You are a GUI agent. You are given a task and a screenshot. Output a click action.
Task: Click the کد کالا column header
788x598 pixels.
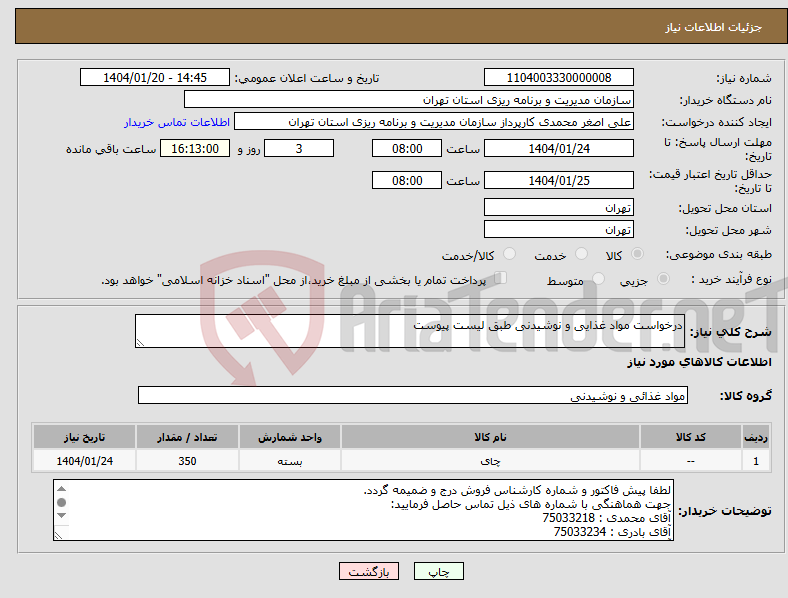[691, 437]
